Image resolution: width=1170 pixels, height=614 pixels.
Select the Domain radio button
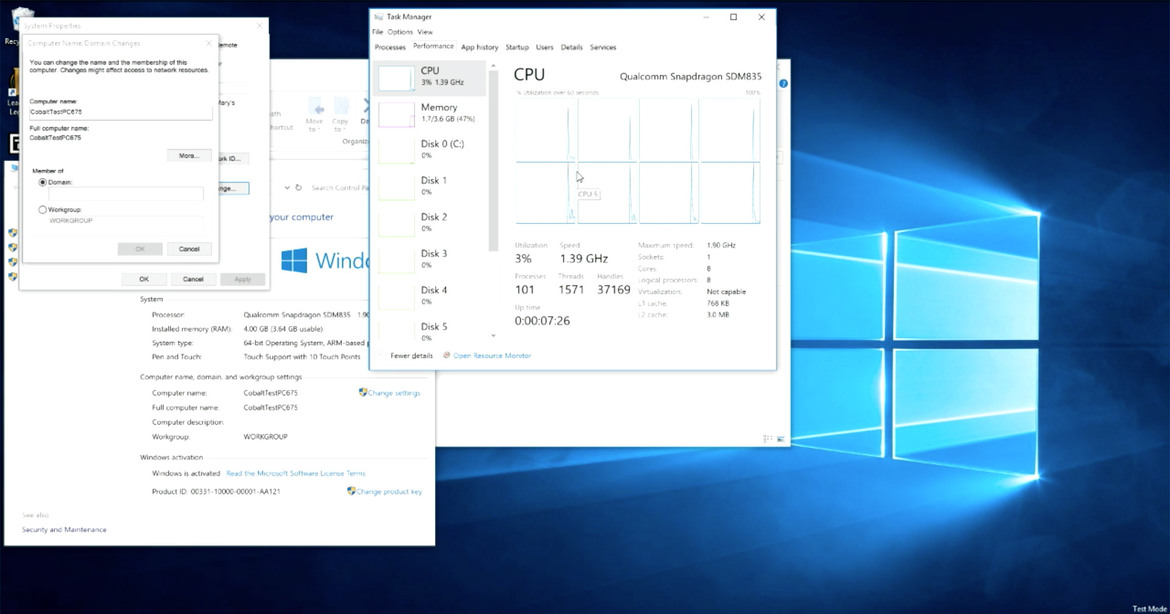pyautogui.click(x=43, y=182)
